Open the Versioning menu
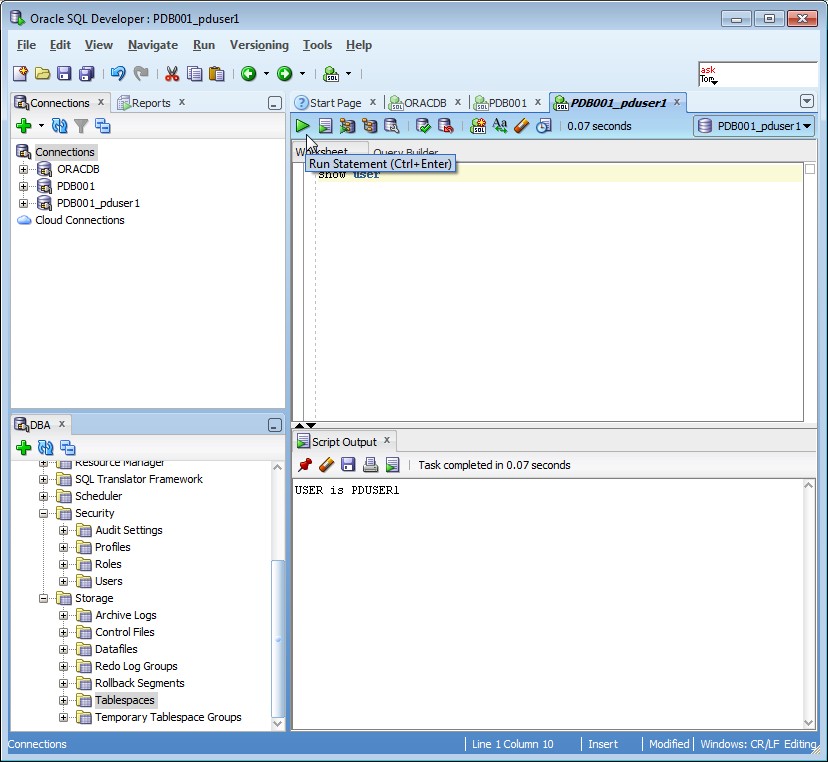 click(259, 45)
